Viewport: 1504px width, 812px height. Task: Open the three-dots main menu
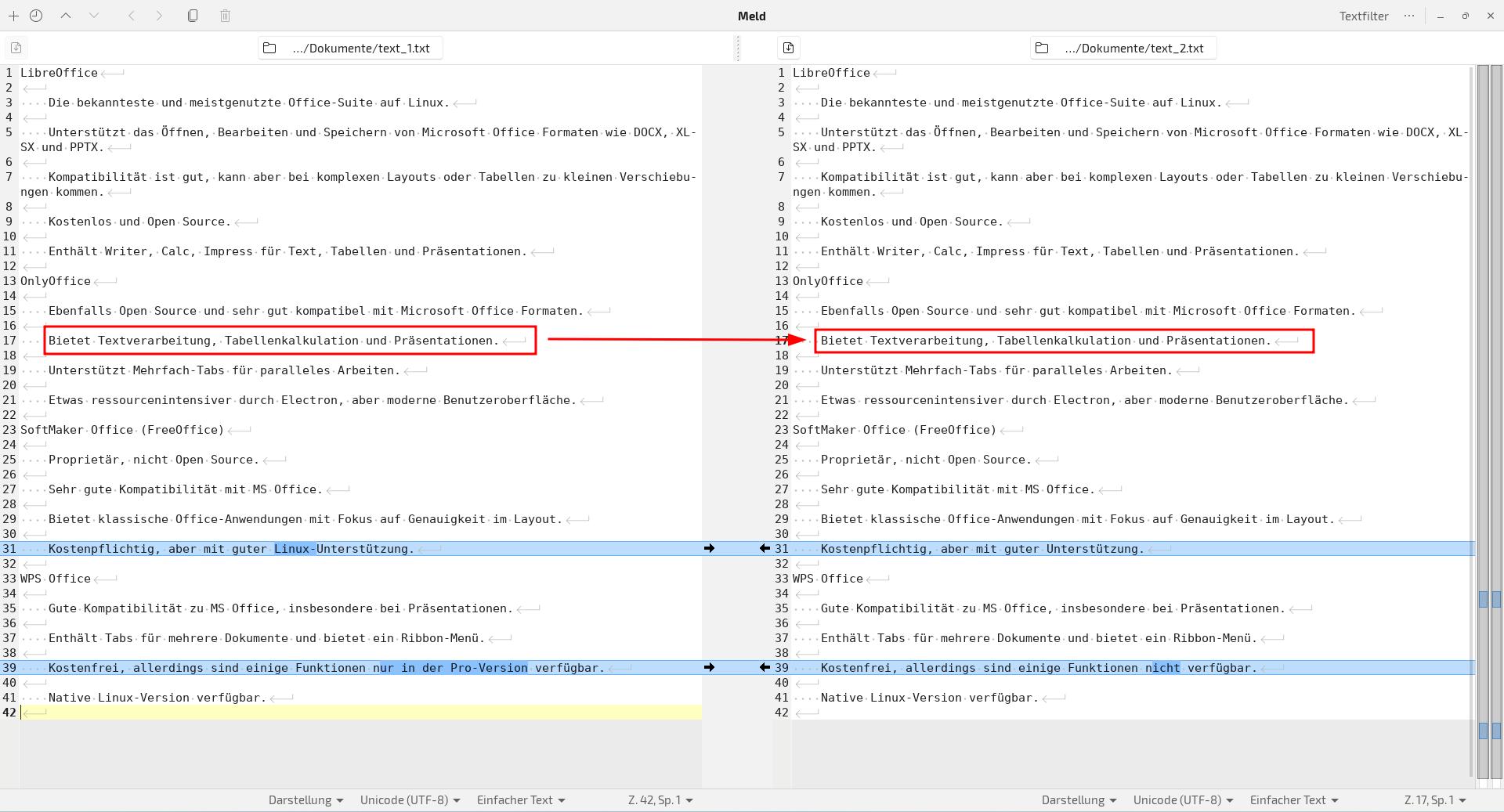click(x=1408, y=16)
